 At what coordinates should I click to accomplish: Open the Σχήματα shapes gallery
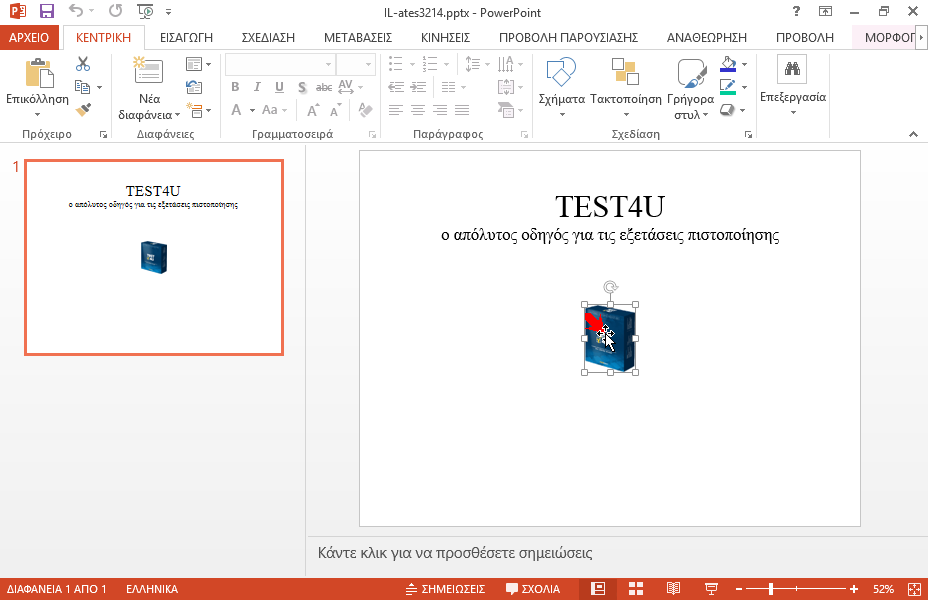pos(562,87)
